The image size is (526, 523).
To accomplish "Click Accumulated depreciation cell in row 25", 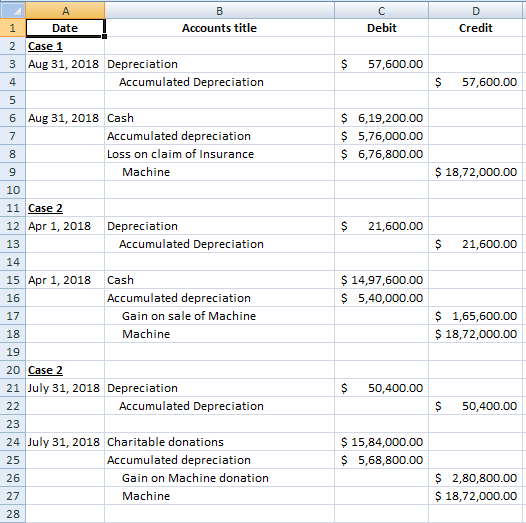I will tap(219, 460).
